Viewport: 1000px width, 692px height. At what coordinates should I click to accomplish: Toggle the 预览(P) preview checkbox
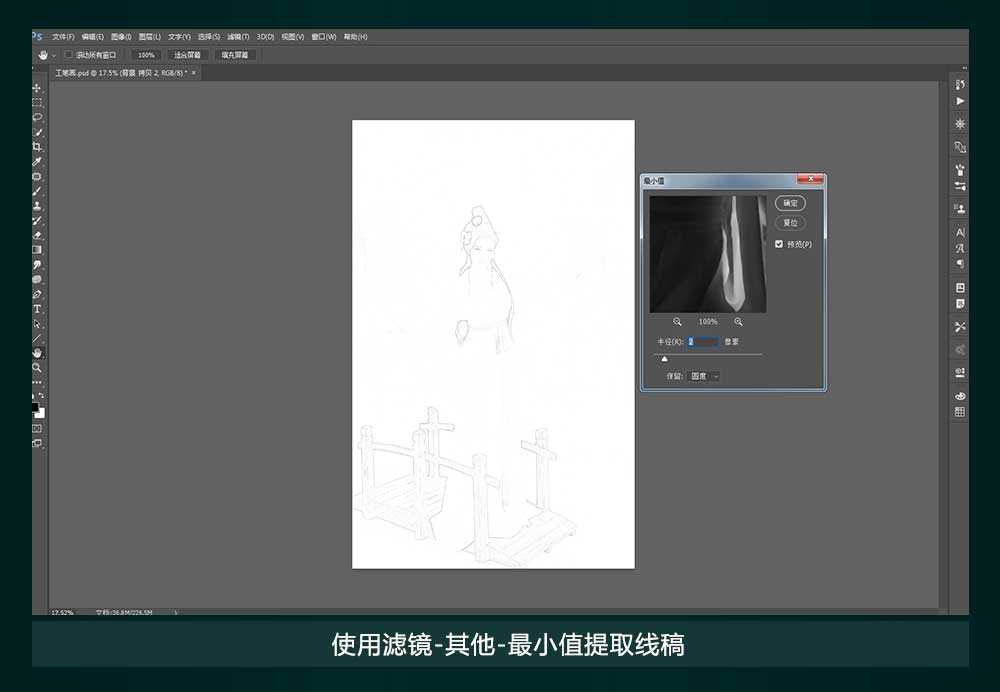point(779,243)
